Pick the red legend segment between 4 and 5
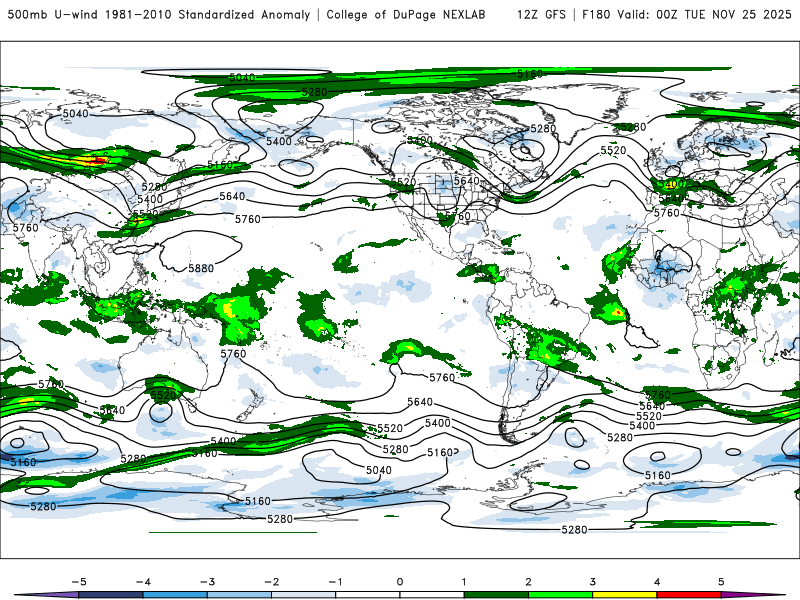 [x=689, y=595]
